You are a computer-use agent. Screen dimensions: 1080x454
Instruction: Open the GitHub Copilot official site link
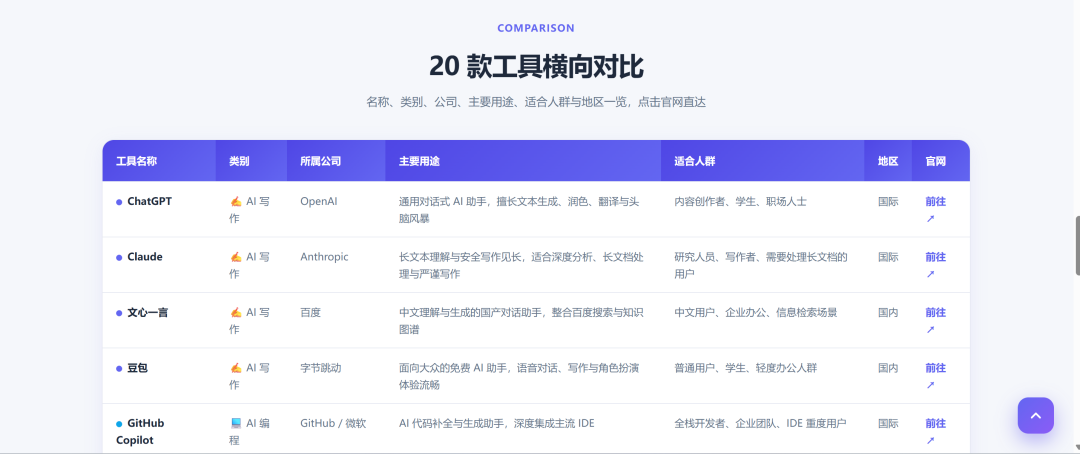click(935, 431)
